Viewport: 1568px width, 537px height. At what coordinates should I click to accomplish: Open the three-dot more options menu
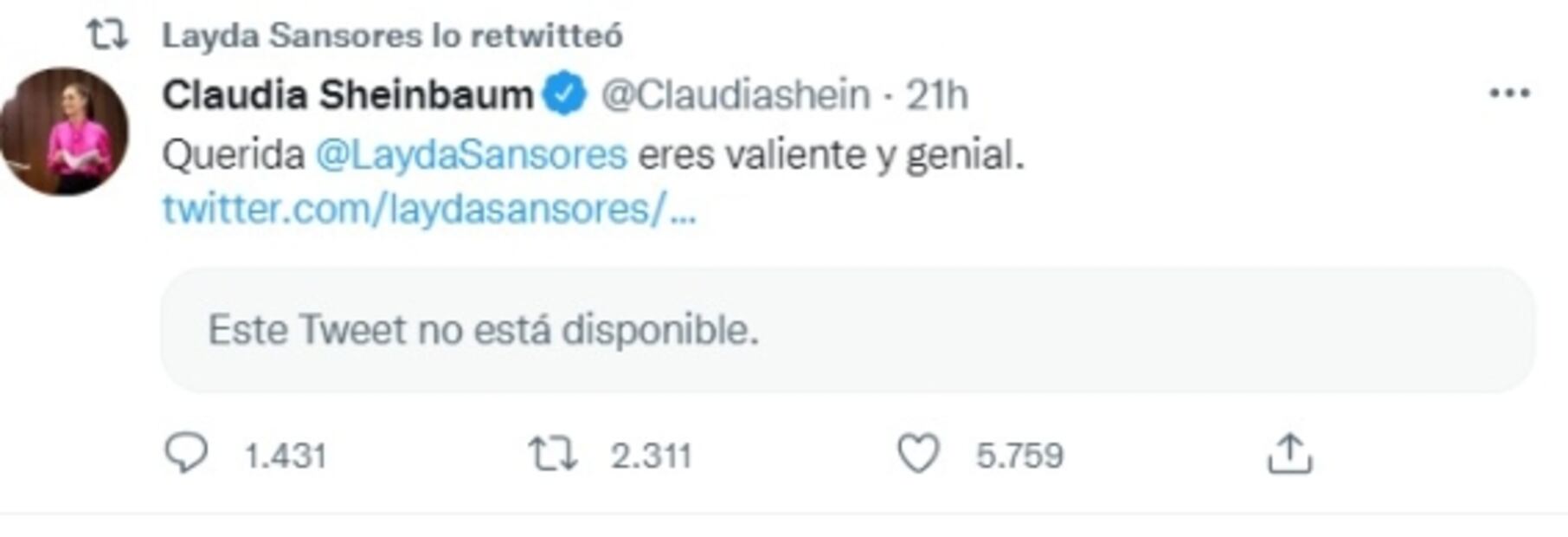tap(1509, 94)
